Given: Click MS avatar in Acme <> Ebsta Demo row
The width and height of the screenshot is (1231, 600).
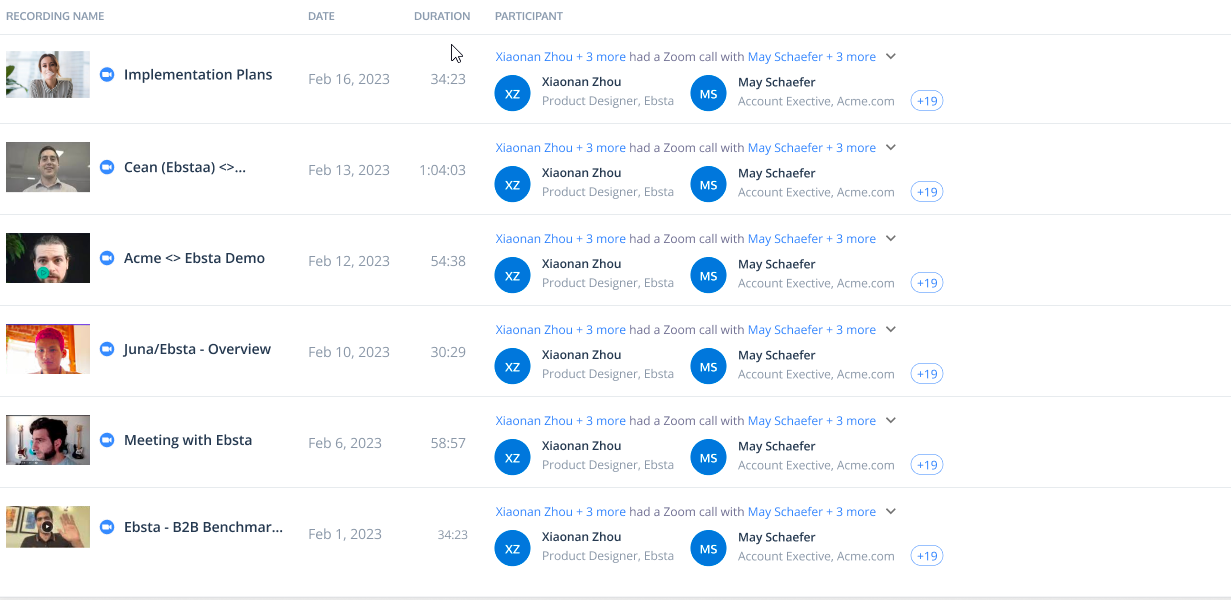Looking at the screenshot, I should coord(708,275).
